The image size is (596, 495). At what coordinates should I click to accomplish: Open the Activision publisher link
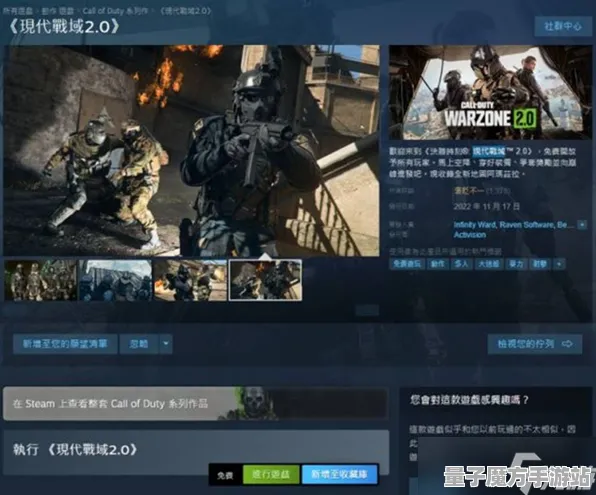pyautogui.click(x=470, y=235)
